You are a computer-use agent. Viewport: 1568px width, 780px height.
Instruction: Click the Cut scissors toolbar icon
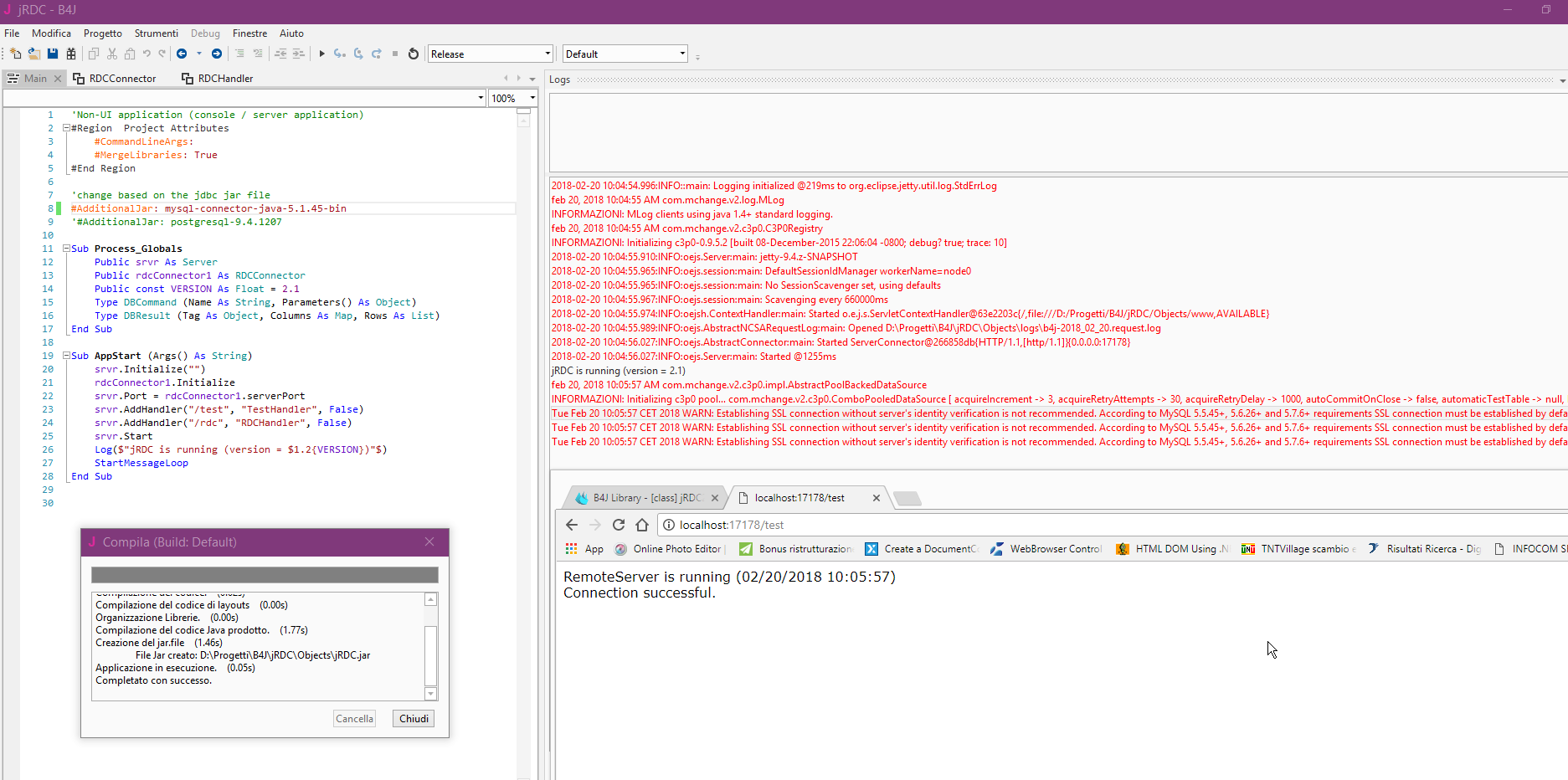112,54
